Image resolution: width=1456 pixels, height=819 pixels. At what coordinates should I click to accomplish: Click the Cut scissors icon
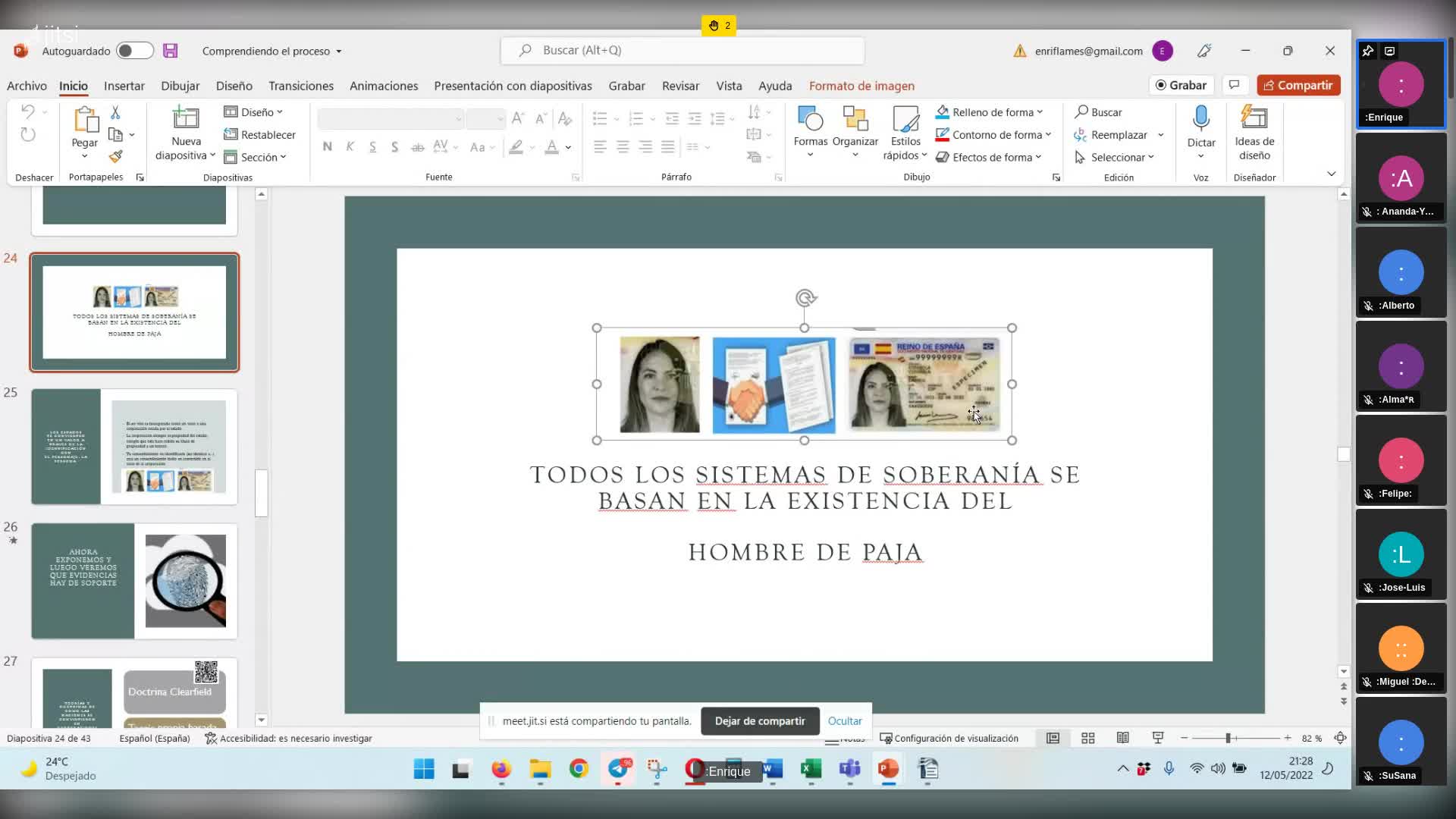pos(115,112)
